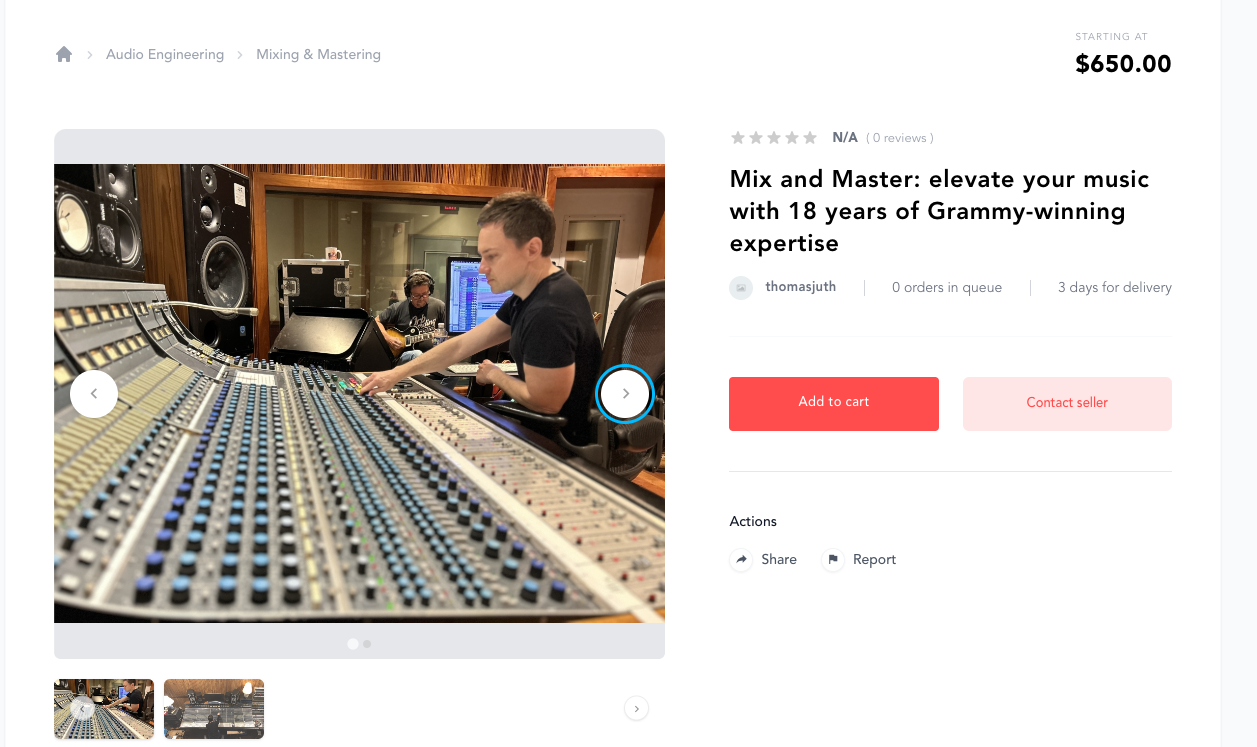
Task: Click thomasjuth's seller avatar icon
Action: click(741, 288)
